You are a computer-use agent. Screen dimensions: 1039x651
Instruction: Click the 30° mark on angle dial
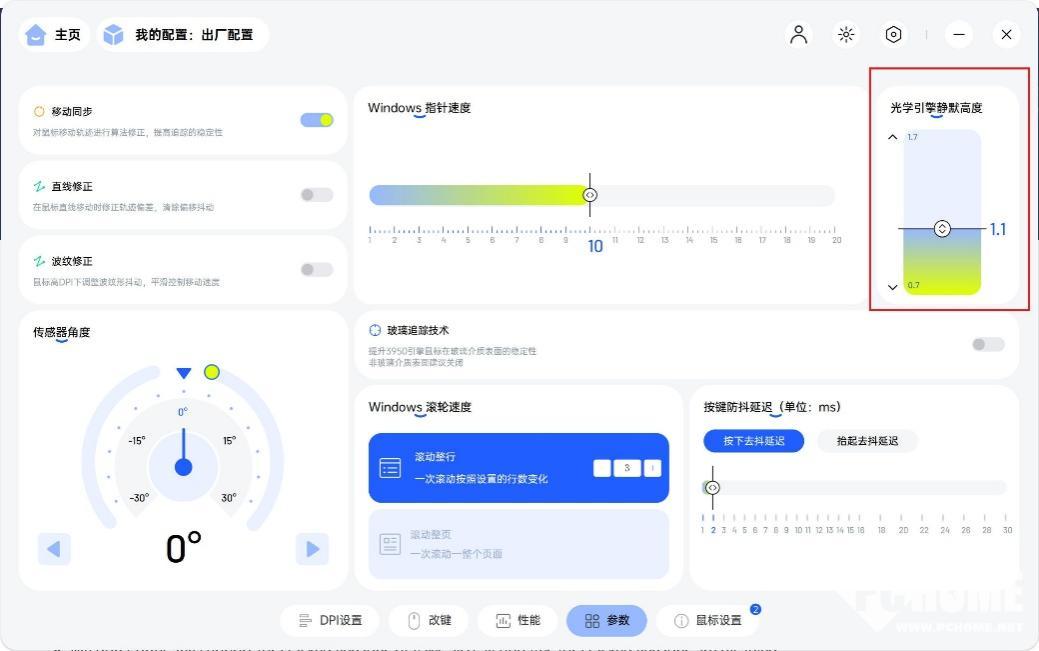pos(229,497)
